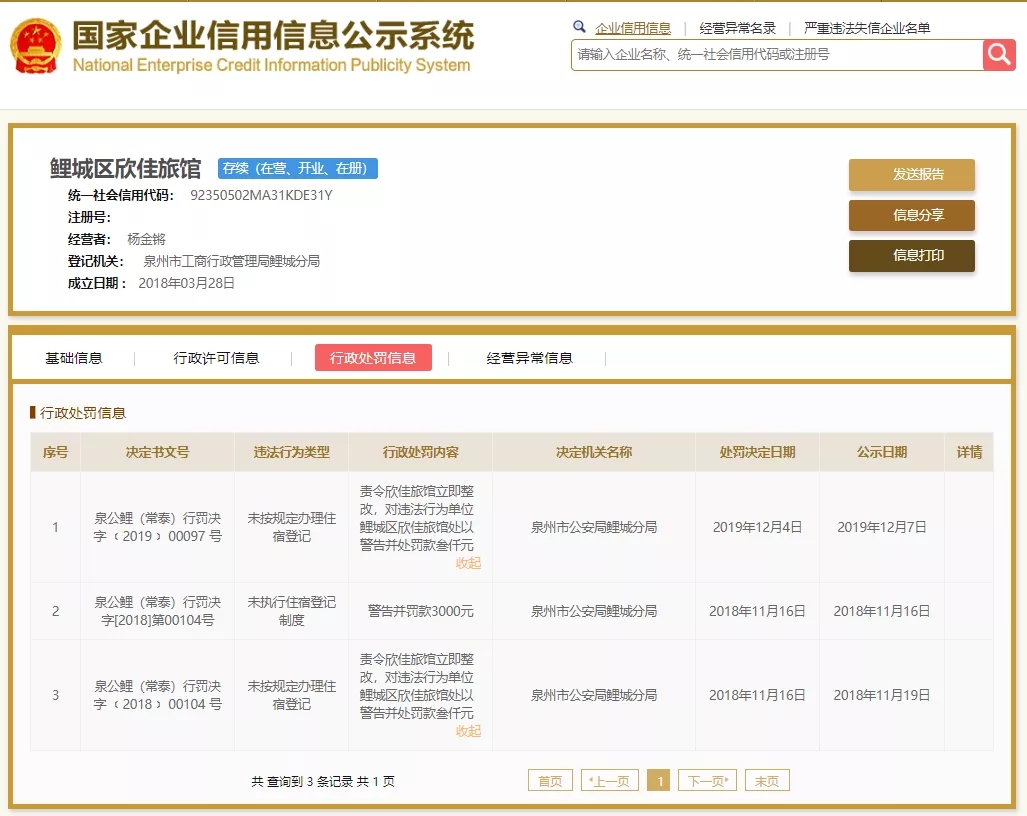Click the 详情 column header

click(x=969, y=452)
